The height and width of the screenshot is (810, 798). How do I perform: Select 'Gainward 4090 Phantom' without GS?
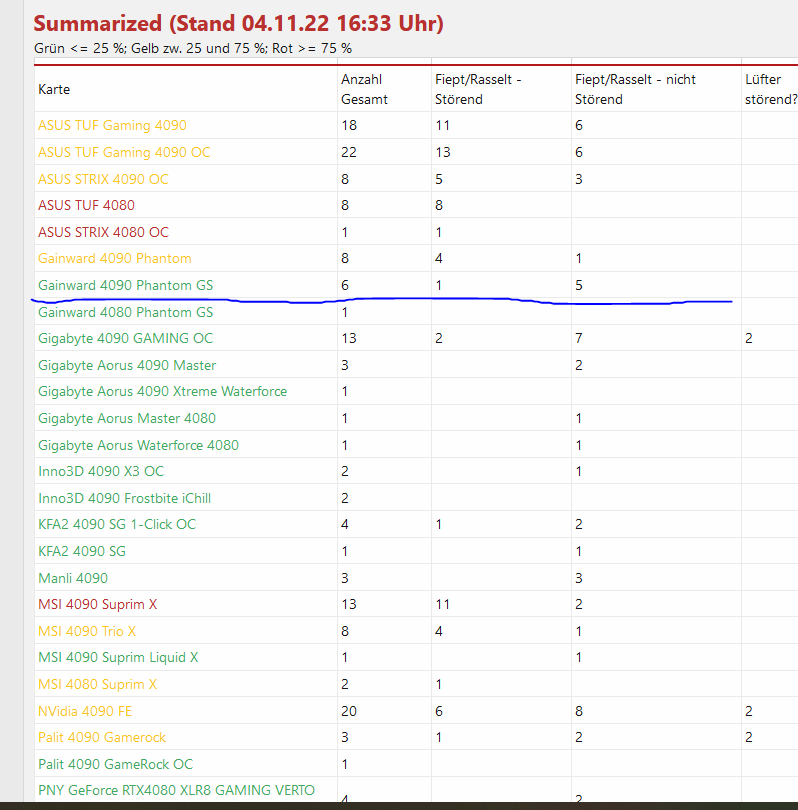tap(115, 259)
